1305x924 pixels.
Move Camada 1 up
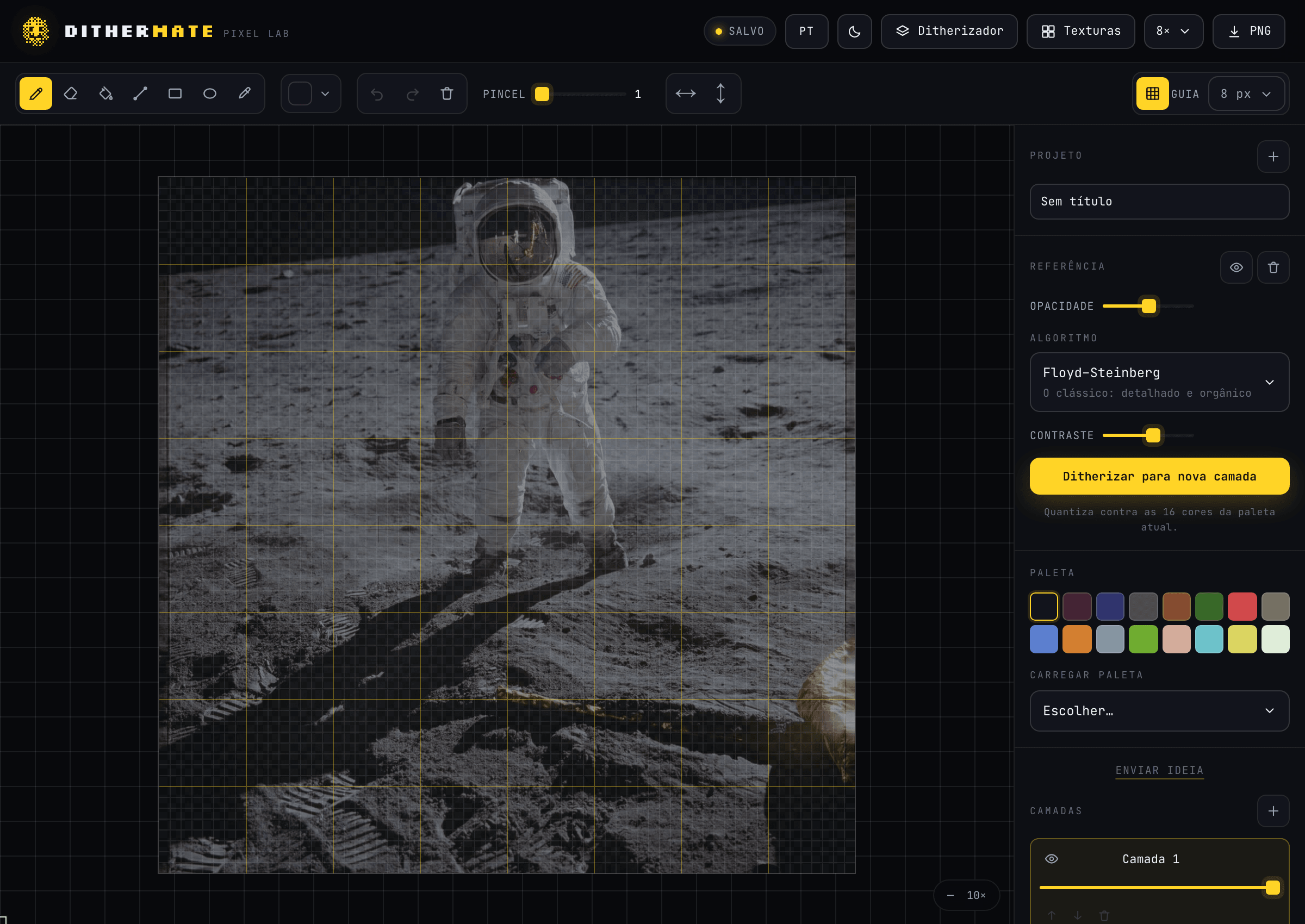1052,915
